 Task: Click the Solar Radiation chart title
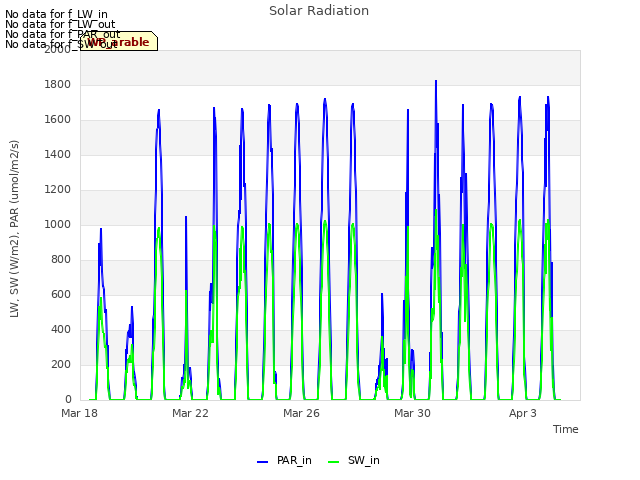point(319,11)
